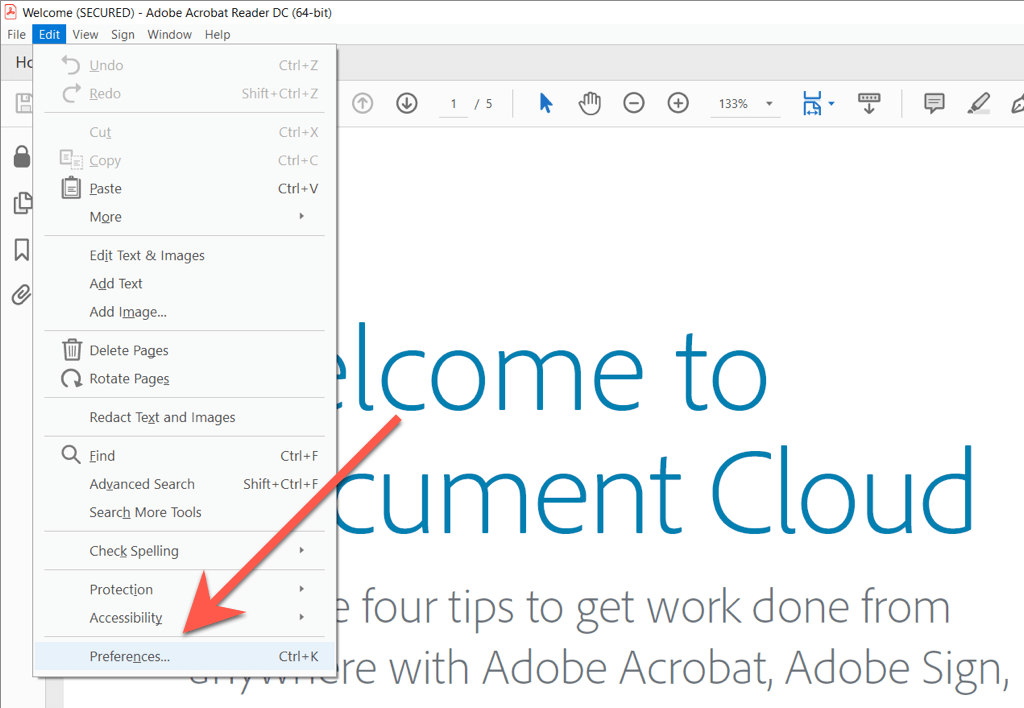Viewport: 1024px width, 708px height.
Task: Click the previous page up-arrow icon
Action: click(x=362, y=103)
